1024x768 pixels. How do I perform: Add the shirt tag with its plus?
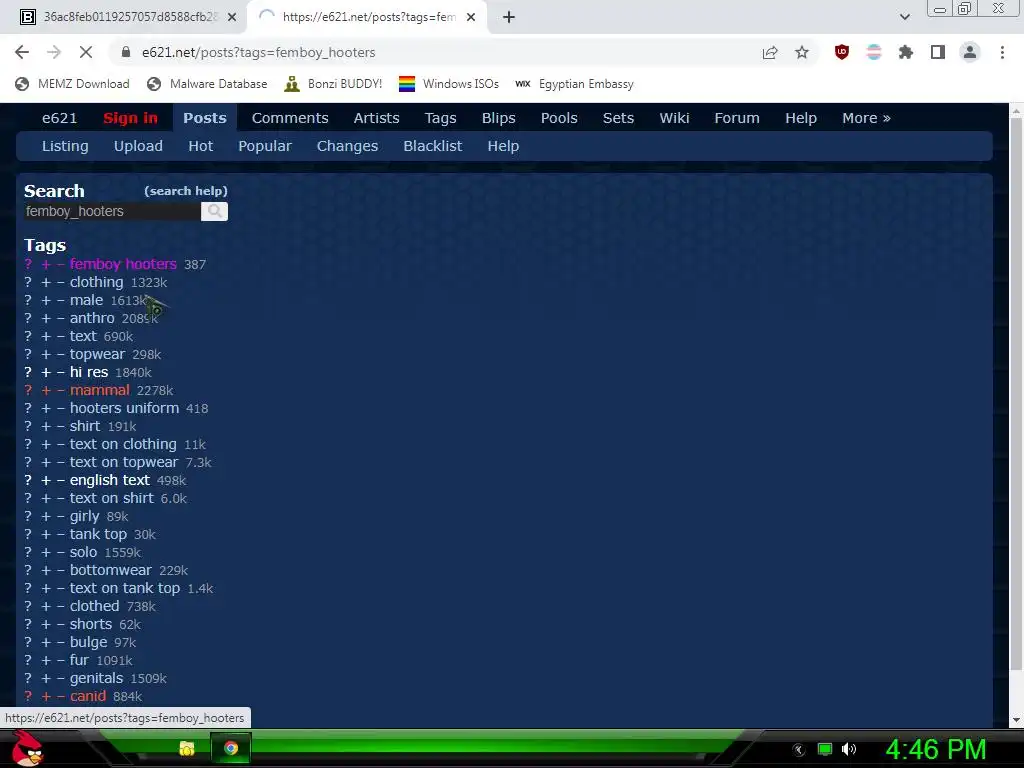pos(46,426)
